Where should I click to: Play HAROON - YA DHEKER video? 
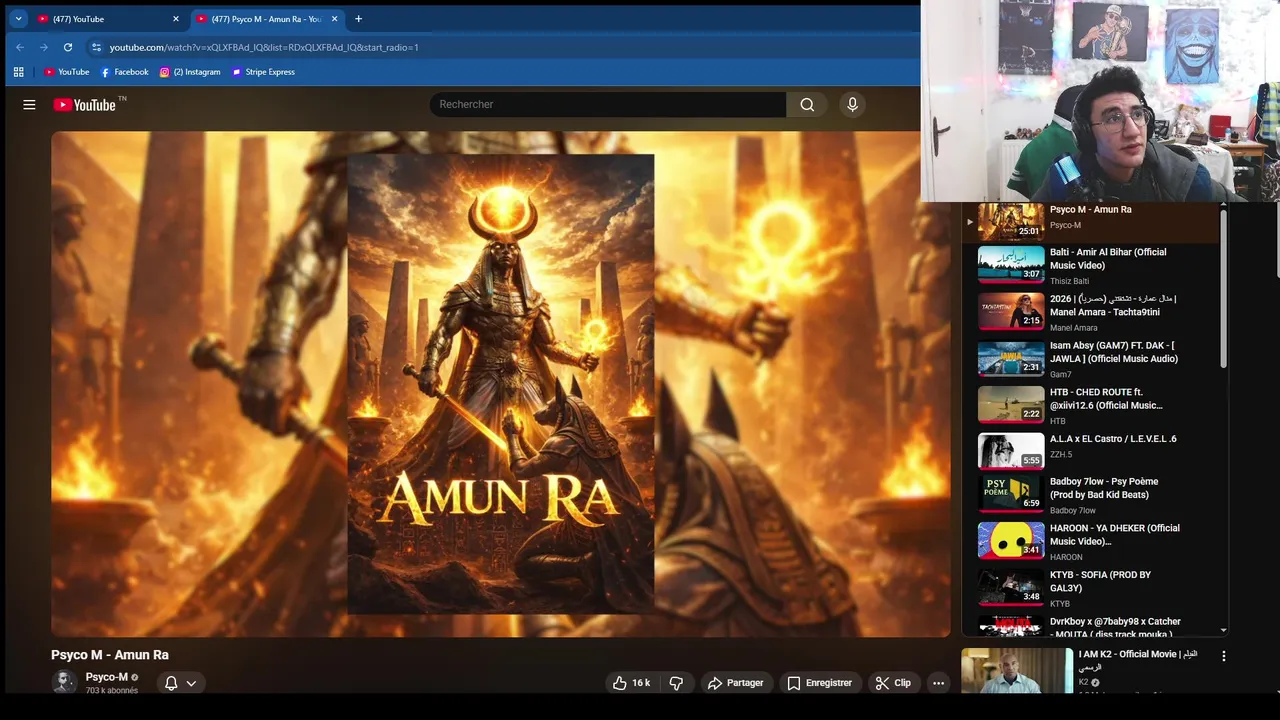coord(1092,541)
